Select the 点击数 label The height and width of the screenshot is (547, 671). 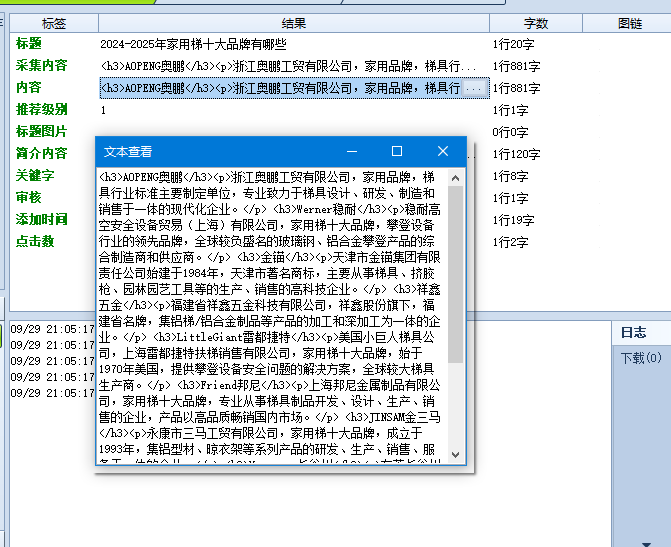(x=35, y=241)
